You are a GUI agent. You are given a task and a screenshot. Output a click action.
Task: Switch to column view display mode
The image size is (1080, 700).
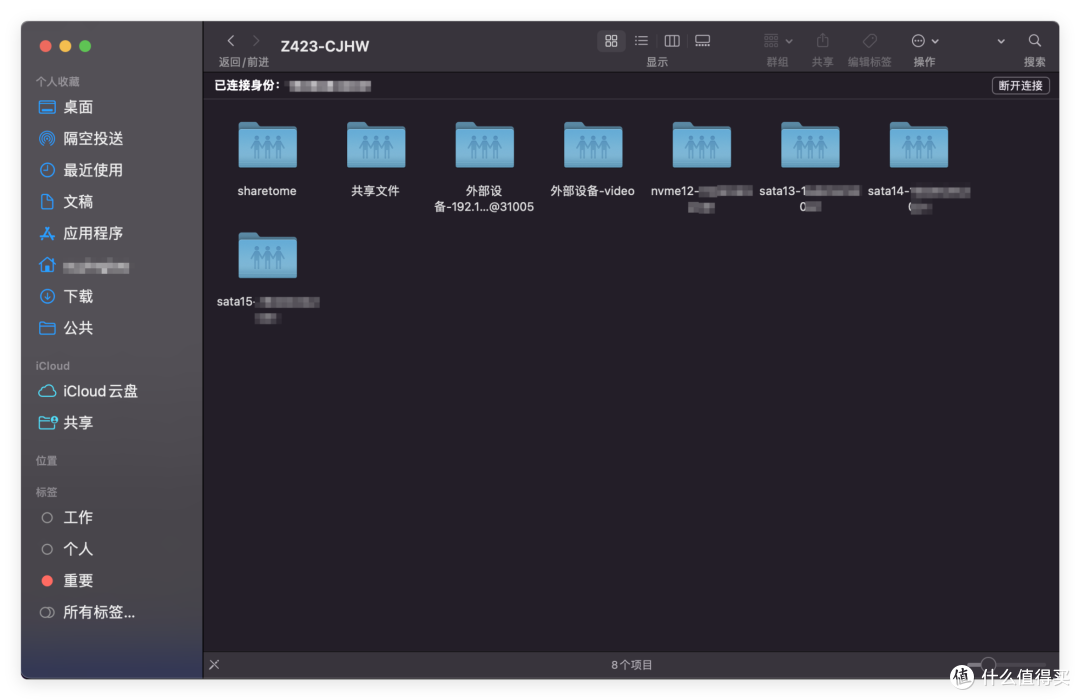[671, 40]
